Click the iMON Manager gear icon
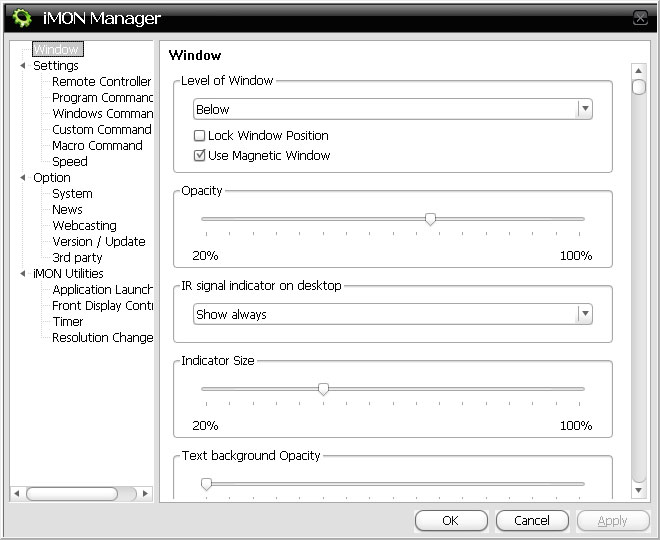This screenshot has width=660, height=540. pos(22,18)
